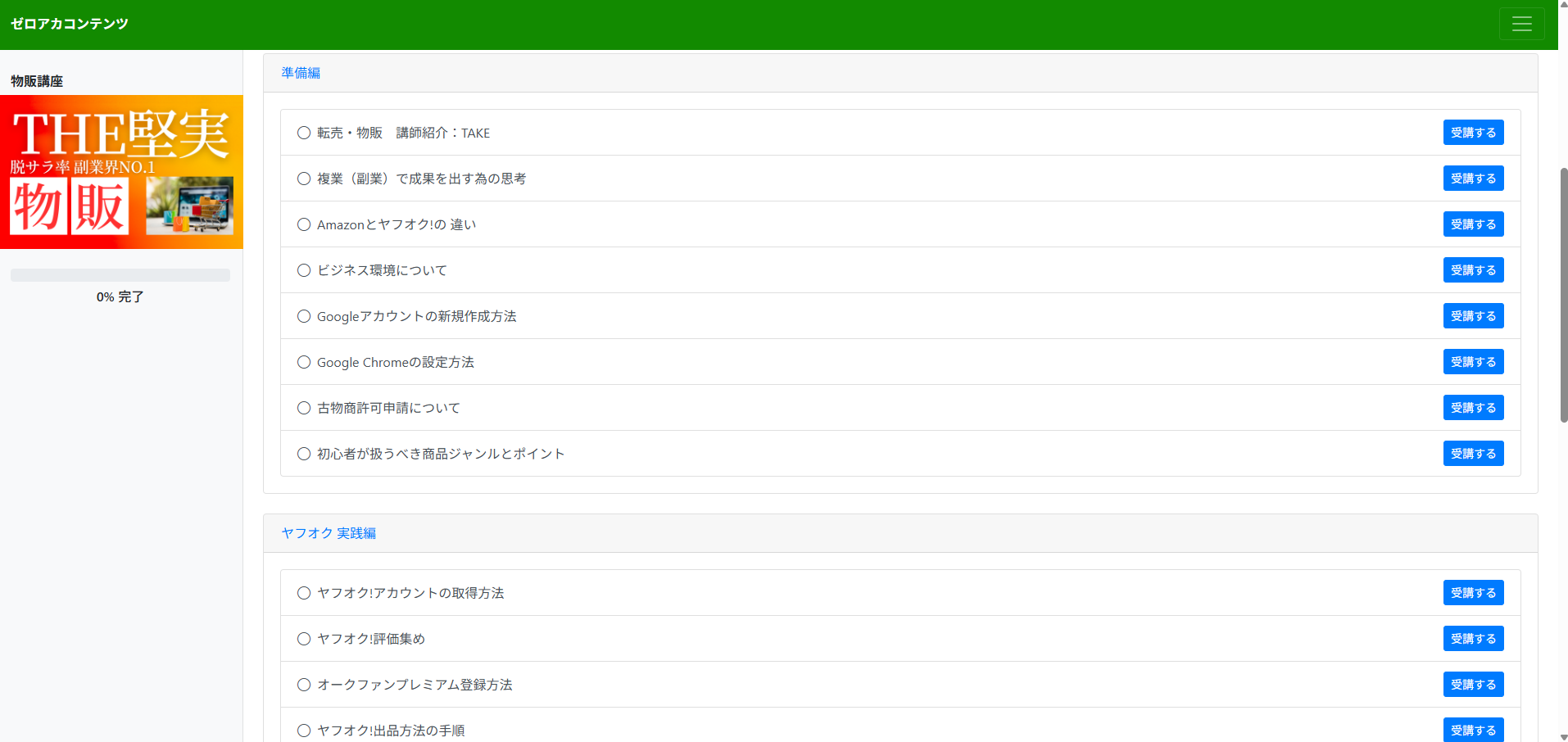Click the 0% course progress bar
This screenshot has height=742, width=1568.
click(x=120, y=275)
